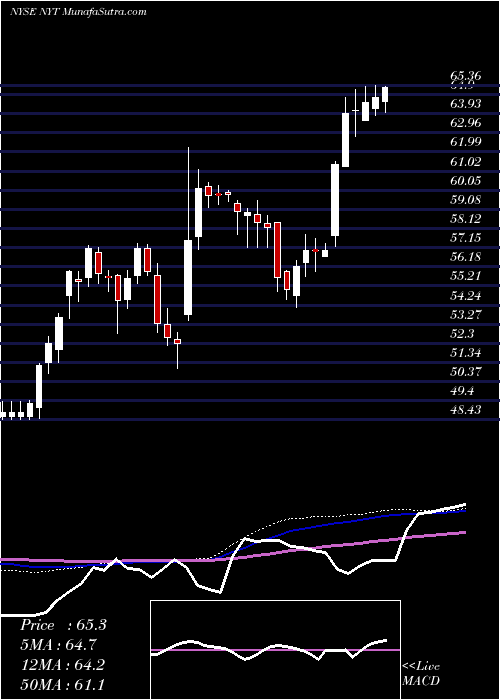Viewport: 500px width, 700px height.
Task: Select the 61.02 price axis label
Action: (466, 161)
